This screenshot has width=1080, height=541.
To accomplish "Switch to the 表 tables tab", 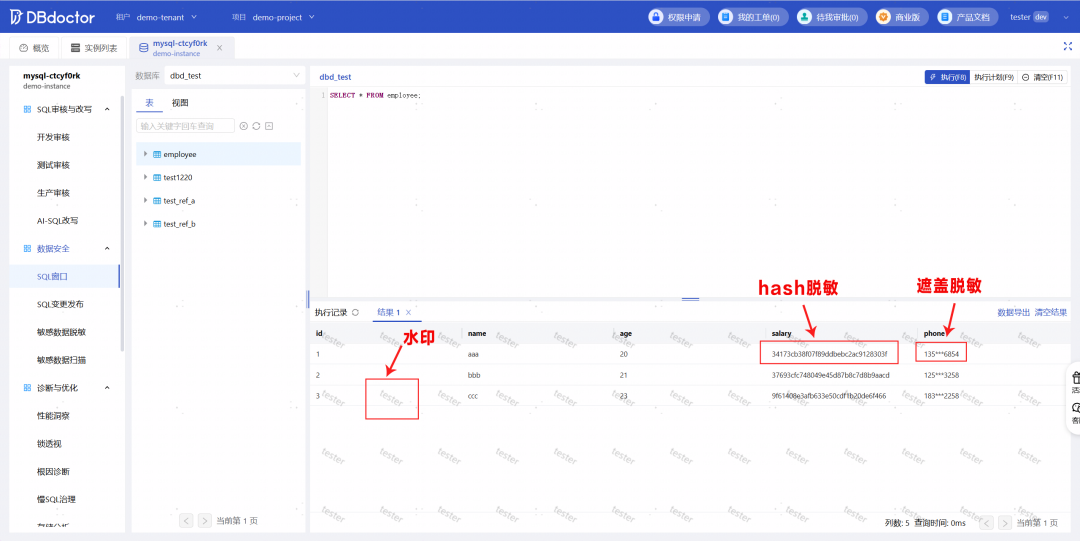I will coord(149,103).
